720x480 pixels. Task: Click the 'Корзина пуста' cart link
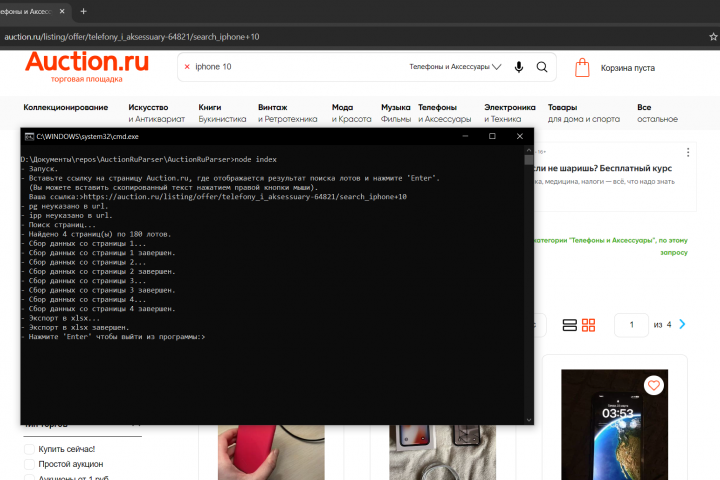(x=628, y=68)
